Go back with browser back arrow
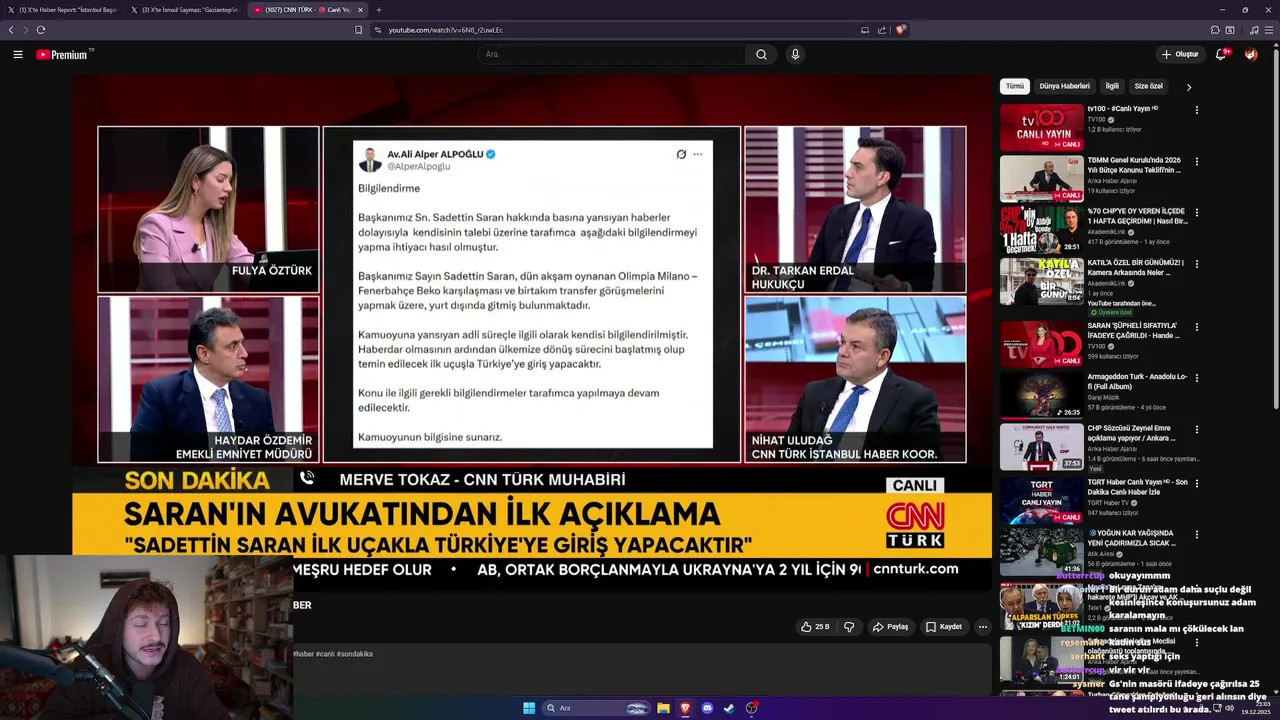The image size is (1280, 720). [11, 30]
